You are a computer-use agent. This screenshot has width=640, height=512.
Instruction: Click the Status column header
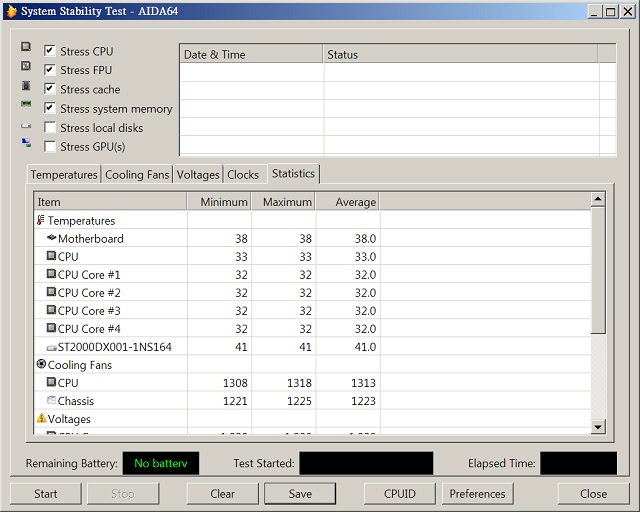click(x=461, y=54)
